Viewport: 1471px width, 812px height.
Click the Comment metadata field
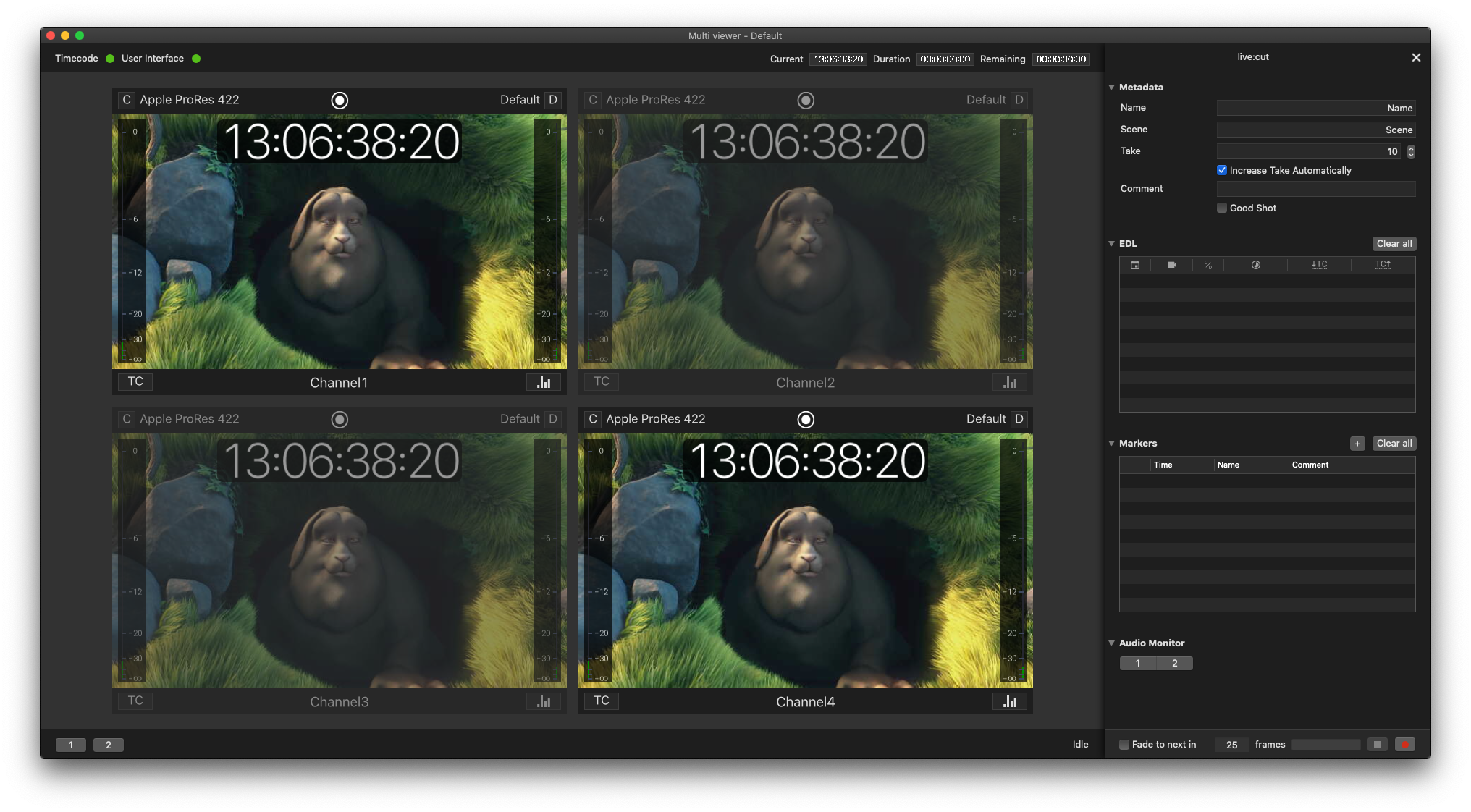1316,189
